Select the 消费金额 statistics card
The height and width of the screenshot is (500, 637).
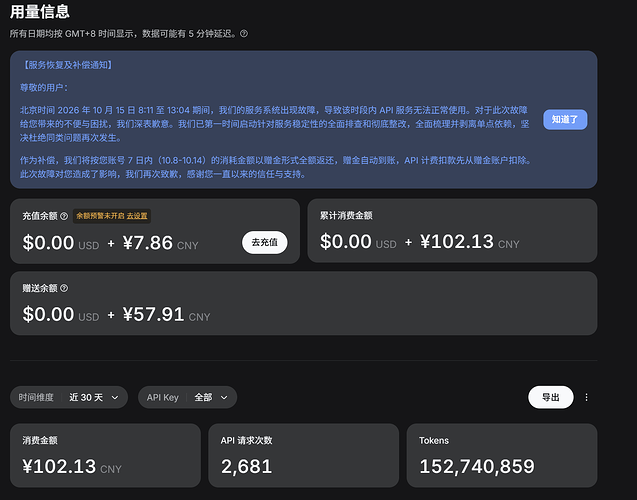coord(105,455)
